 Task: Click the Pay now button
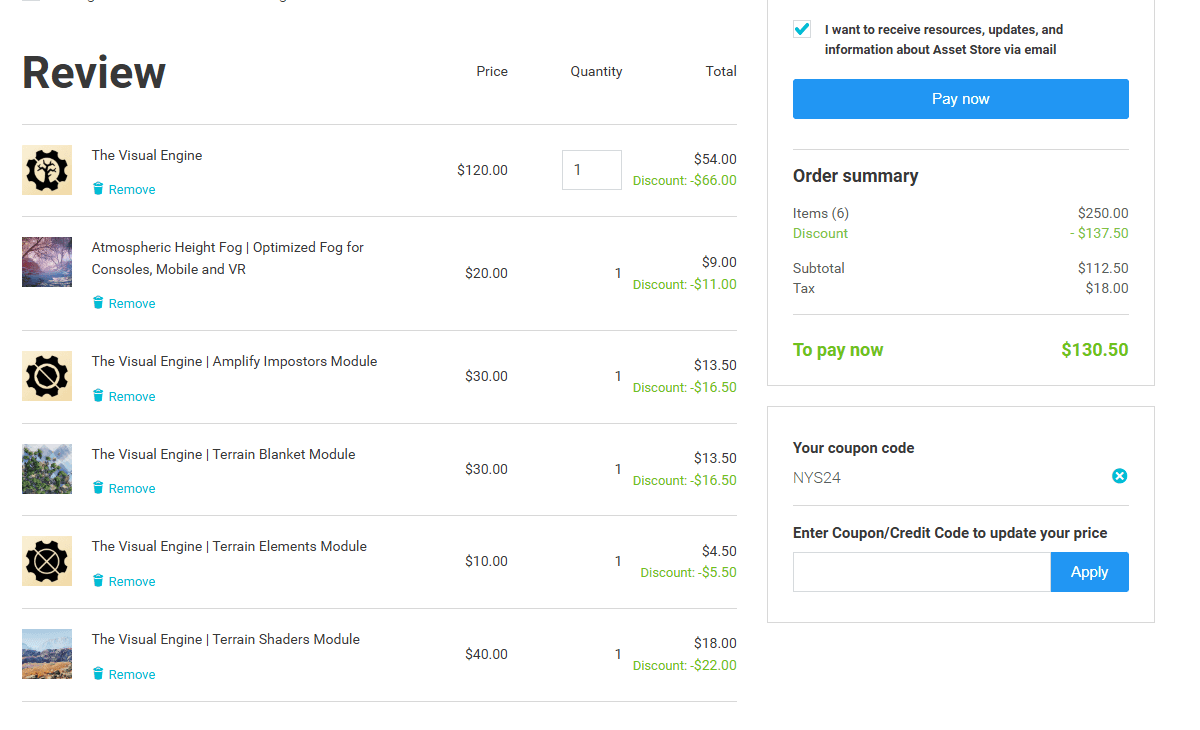(x=961, y=99)
